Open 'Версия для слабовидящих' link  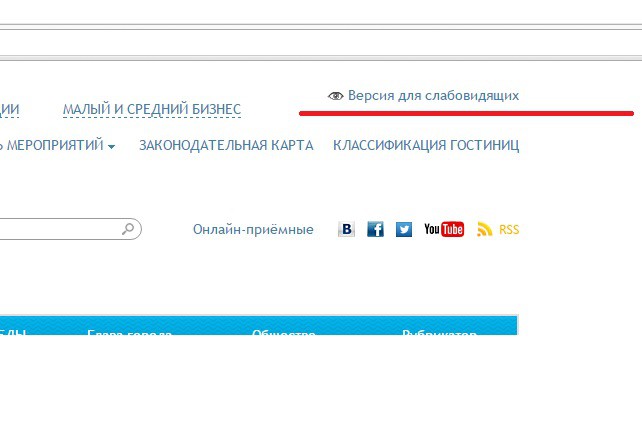point(433,96)
